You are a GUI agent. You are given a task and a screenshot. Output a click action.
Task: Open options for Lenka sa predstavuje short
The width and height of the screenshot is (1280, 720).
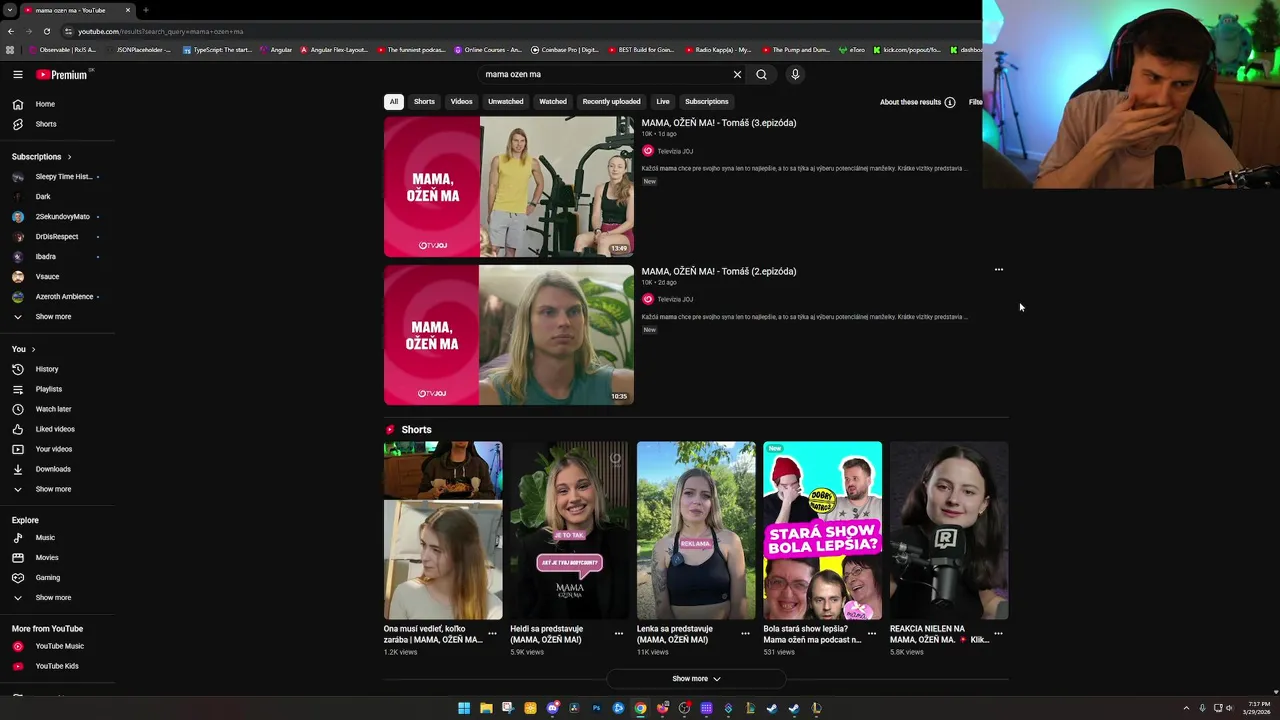tap(745, 634)
